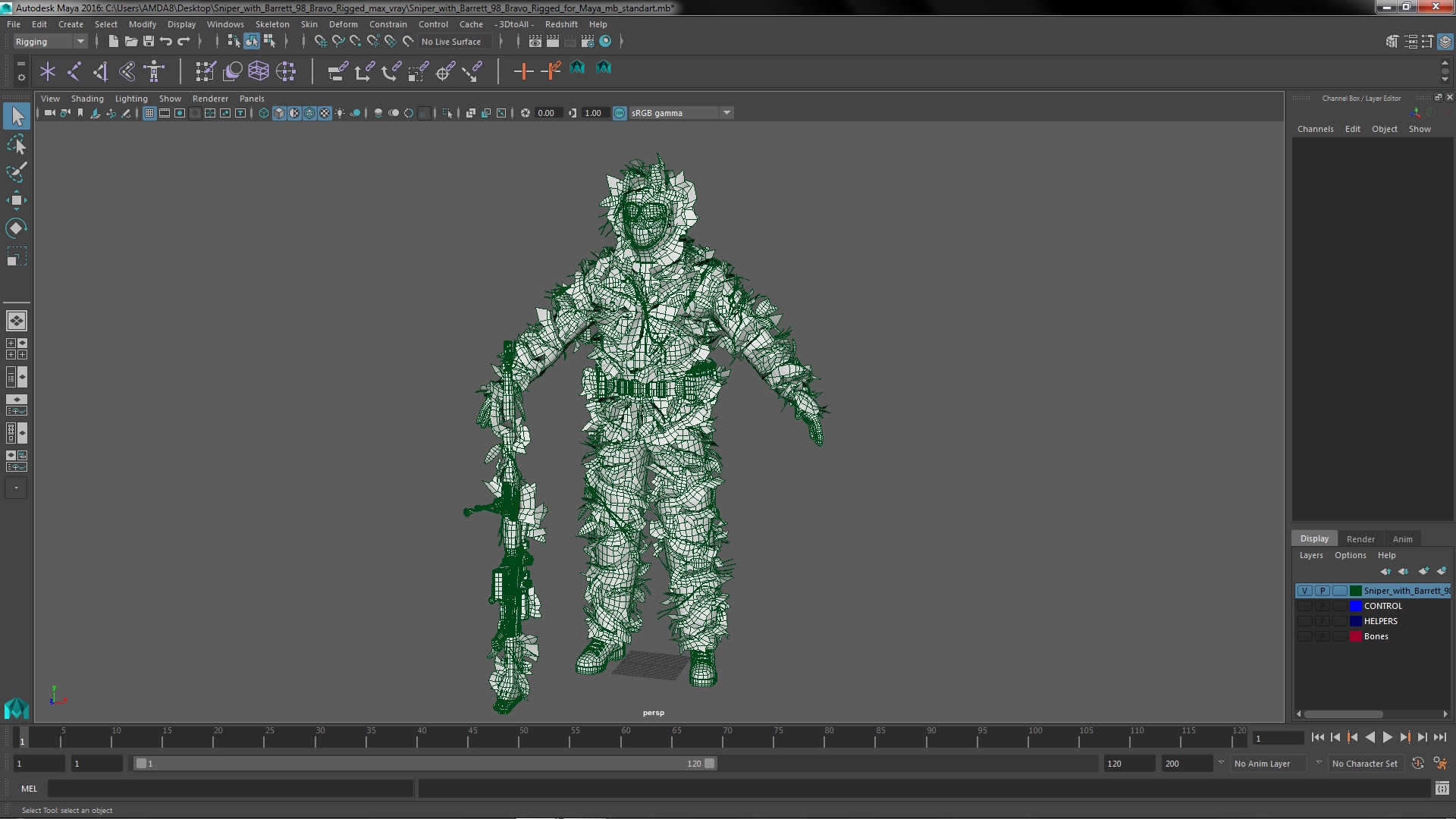Screen dimensions: 1456x819
Task: Open the No Live Surface field
Action: click(453, 42)
